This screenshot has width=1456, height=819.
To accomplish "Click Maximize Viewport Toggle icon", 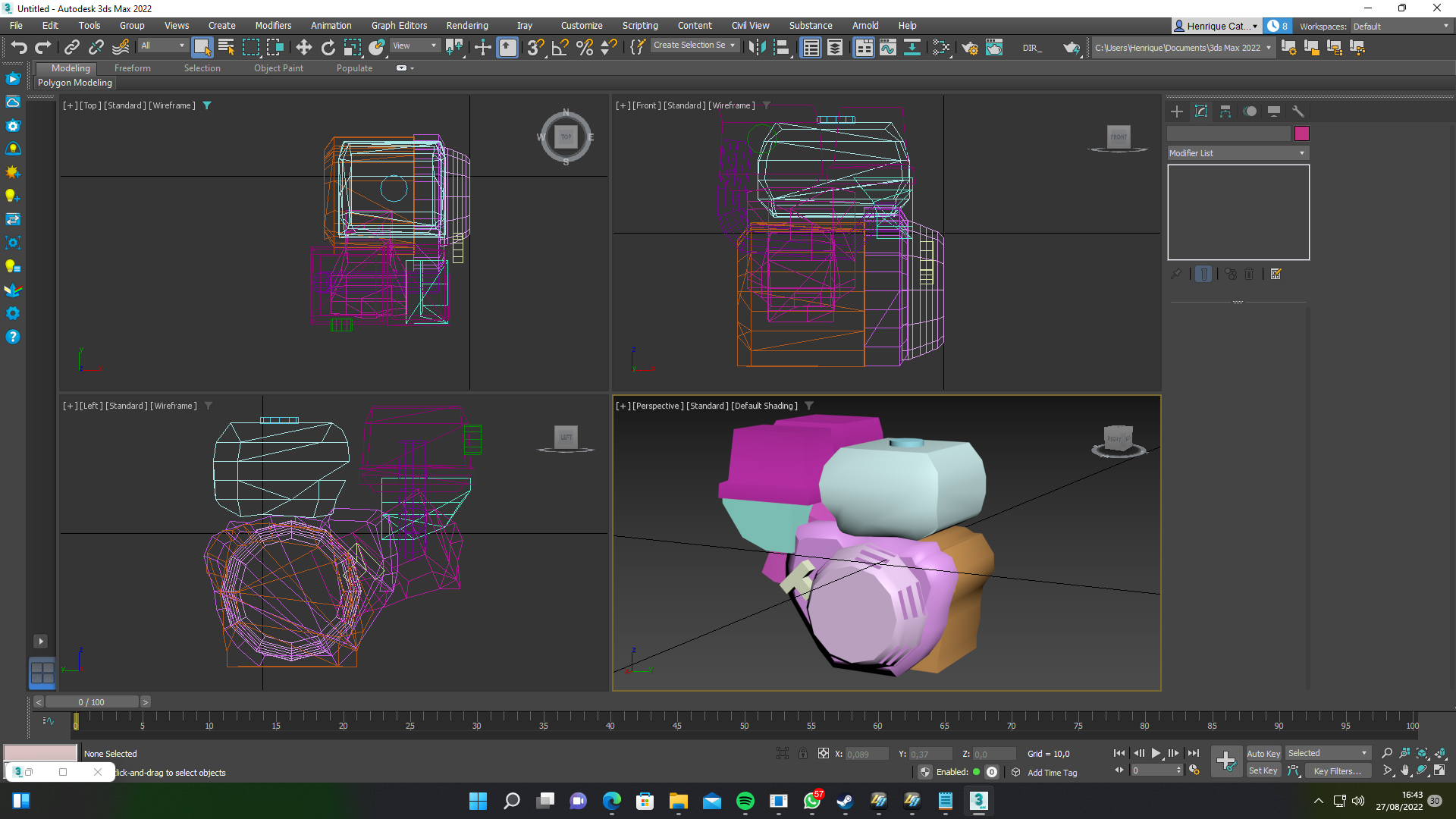I will (1439, 770).
